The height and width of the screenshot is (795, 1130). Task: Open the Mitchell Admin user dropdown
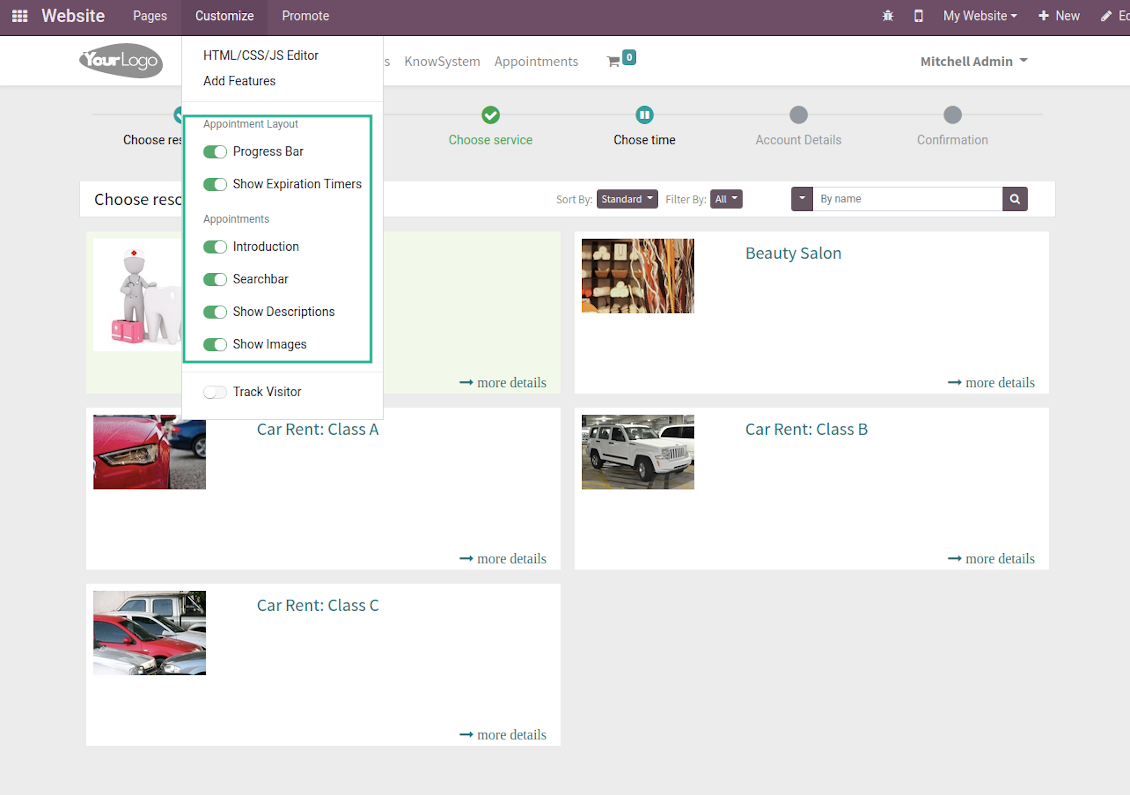[973, 61]
